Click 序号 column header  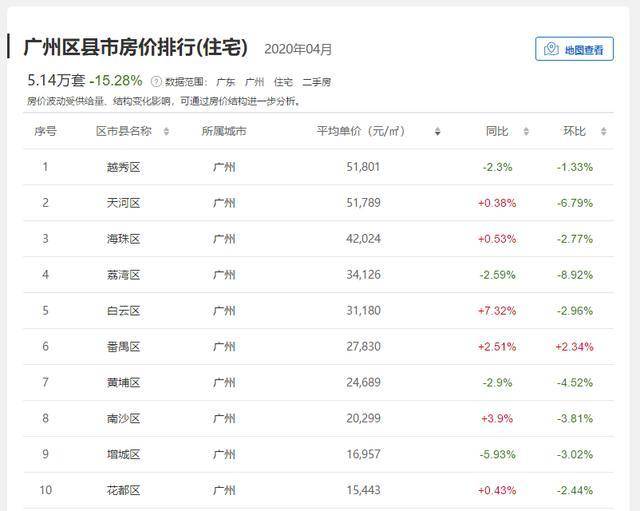coord(45,132)
